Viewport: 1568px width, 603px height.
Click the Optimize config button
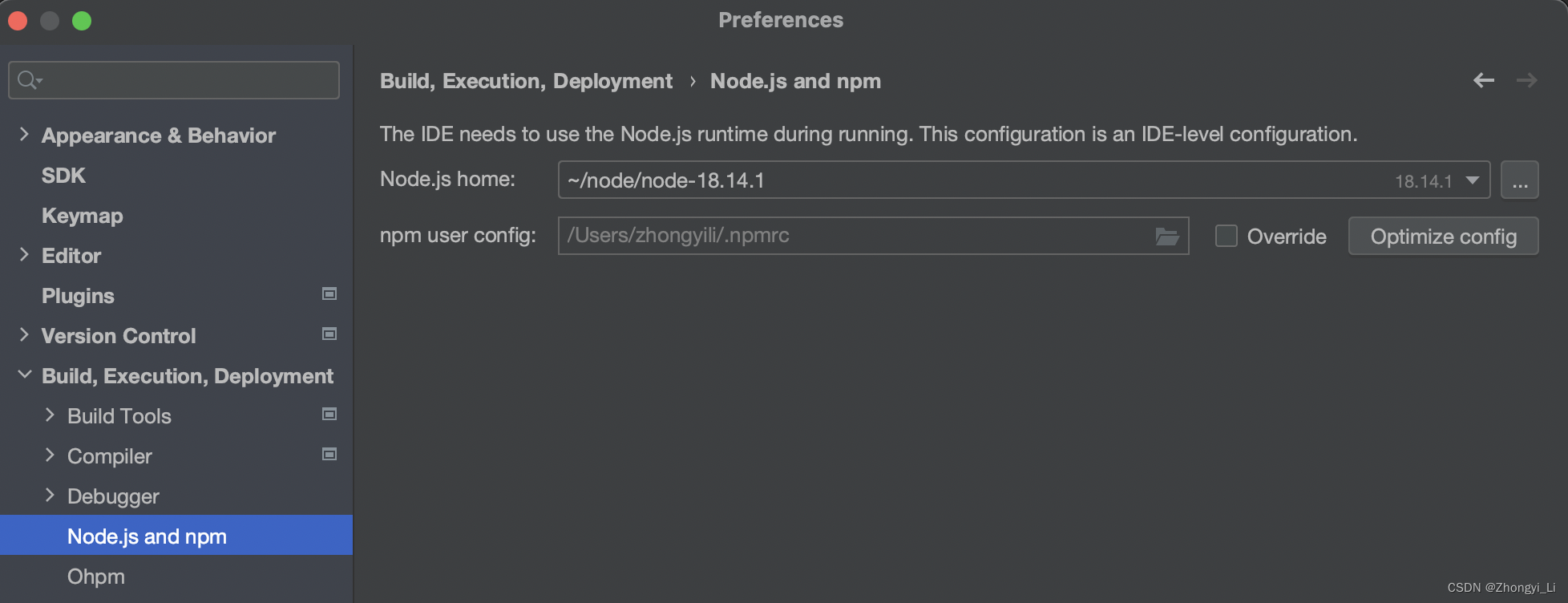click(1443, 236)
